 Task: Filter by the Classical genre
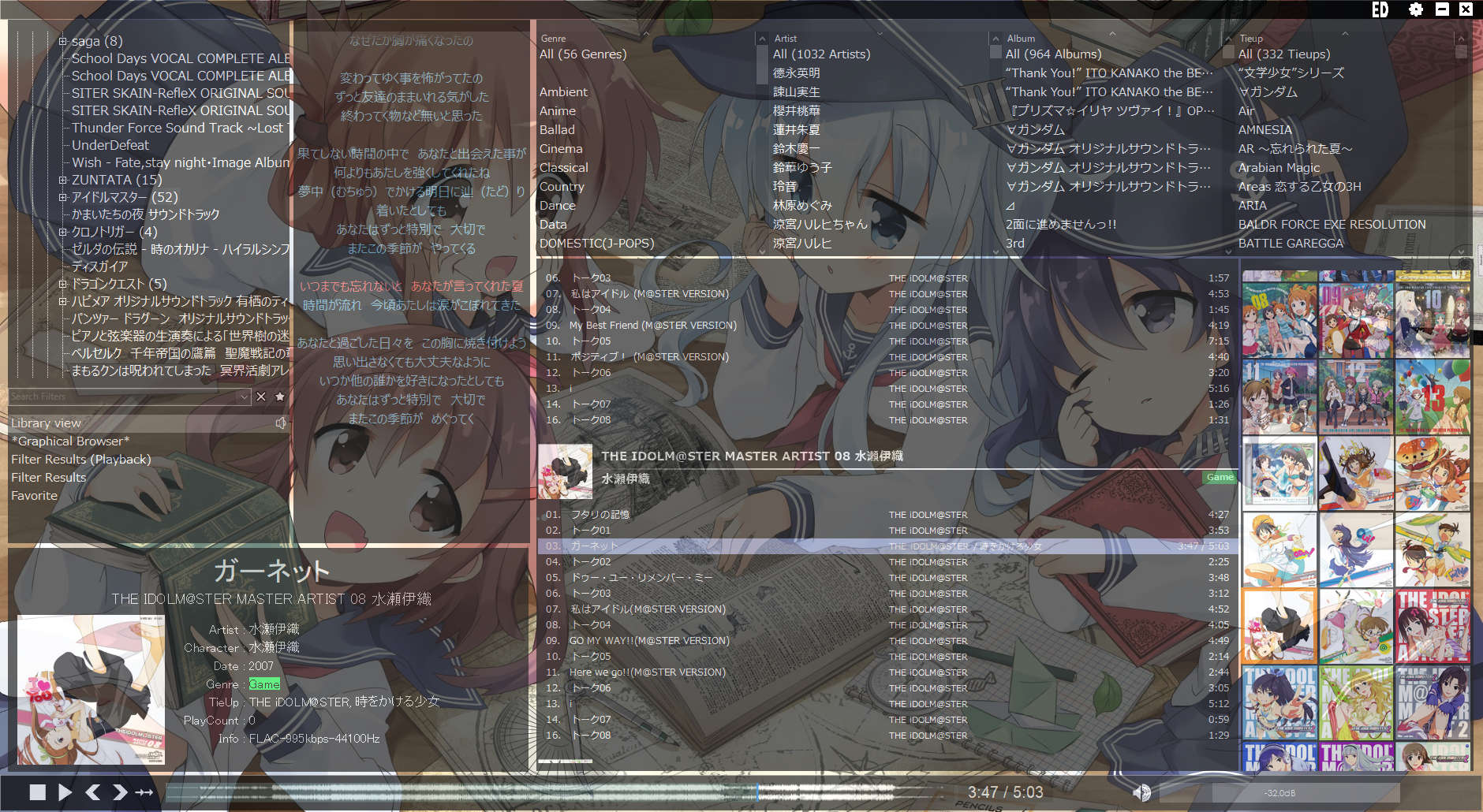coord(564,168)
